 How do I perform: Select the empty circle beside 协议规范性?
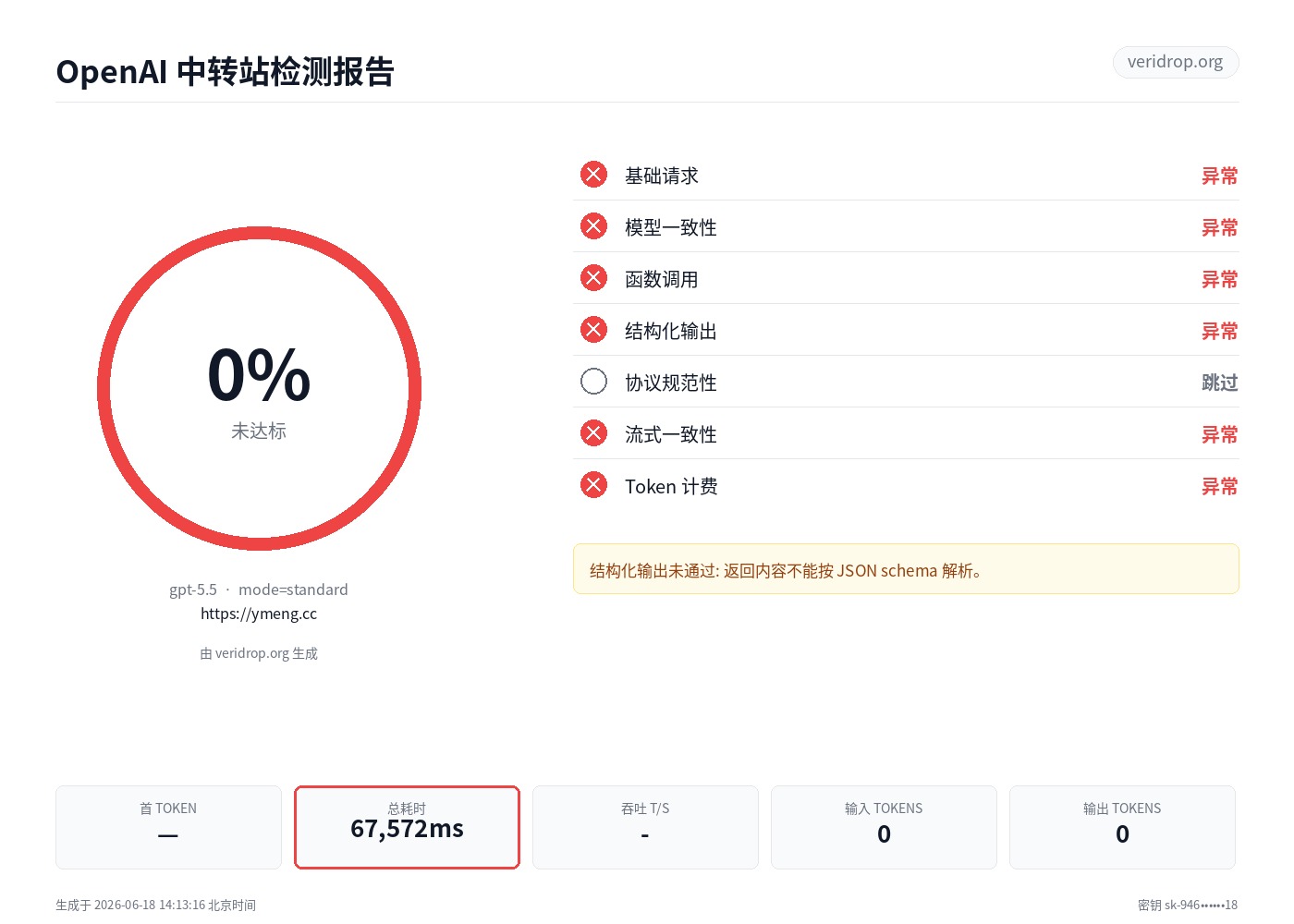(x=593, y=382)
